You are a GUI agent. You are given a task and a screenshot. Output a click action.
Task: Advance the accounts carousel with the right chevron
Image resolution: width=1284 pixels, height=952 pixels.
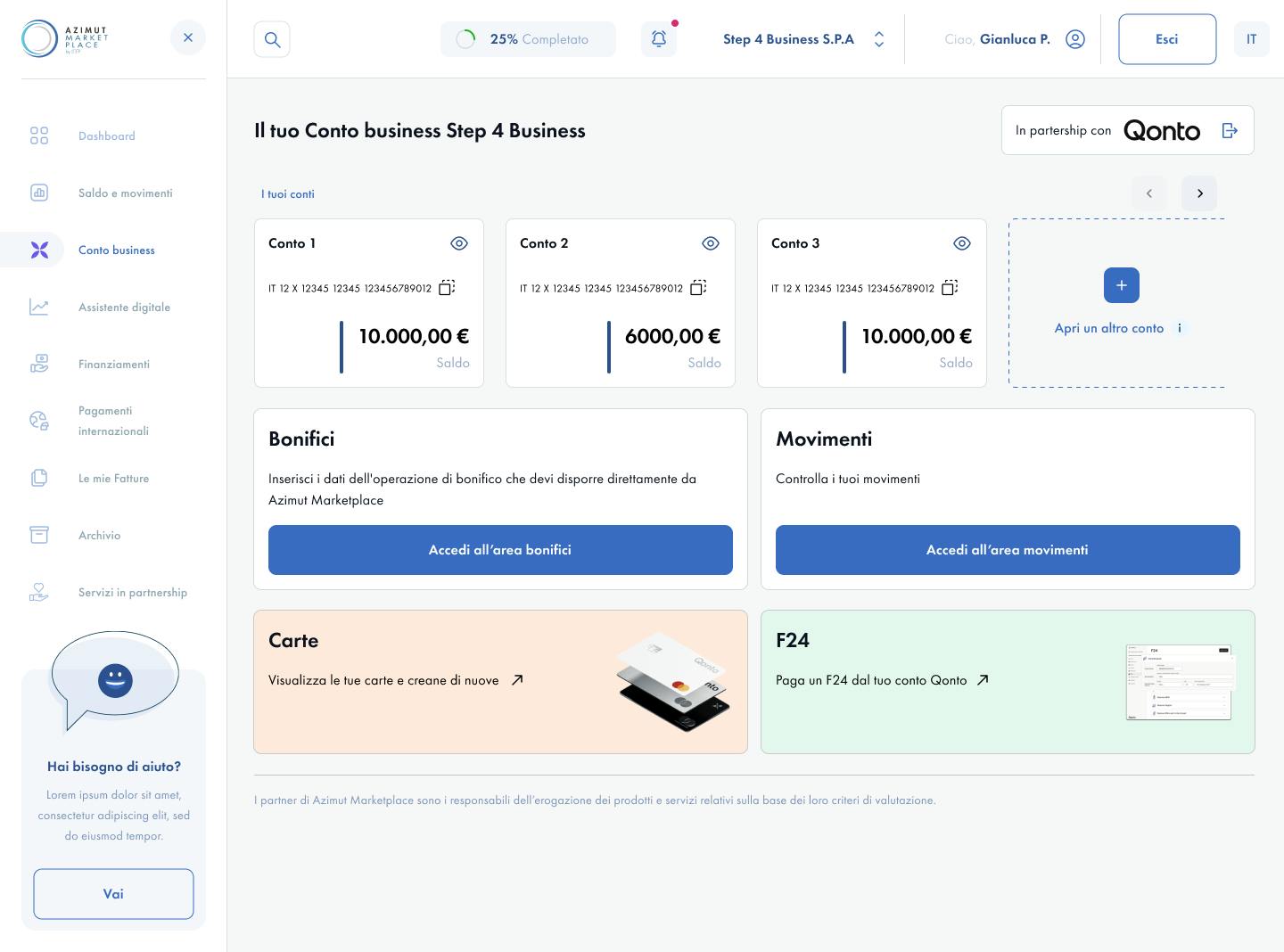pyautogui.click(x=1199, y=193)
